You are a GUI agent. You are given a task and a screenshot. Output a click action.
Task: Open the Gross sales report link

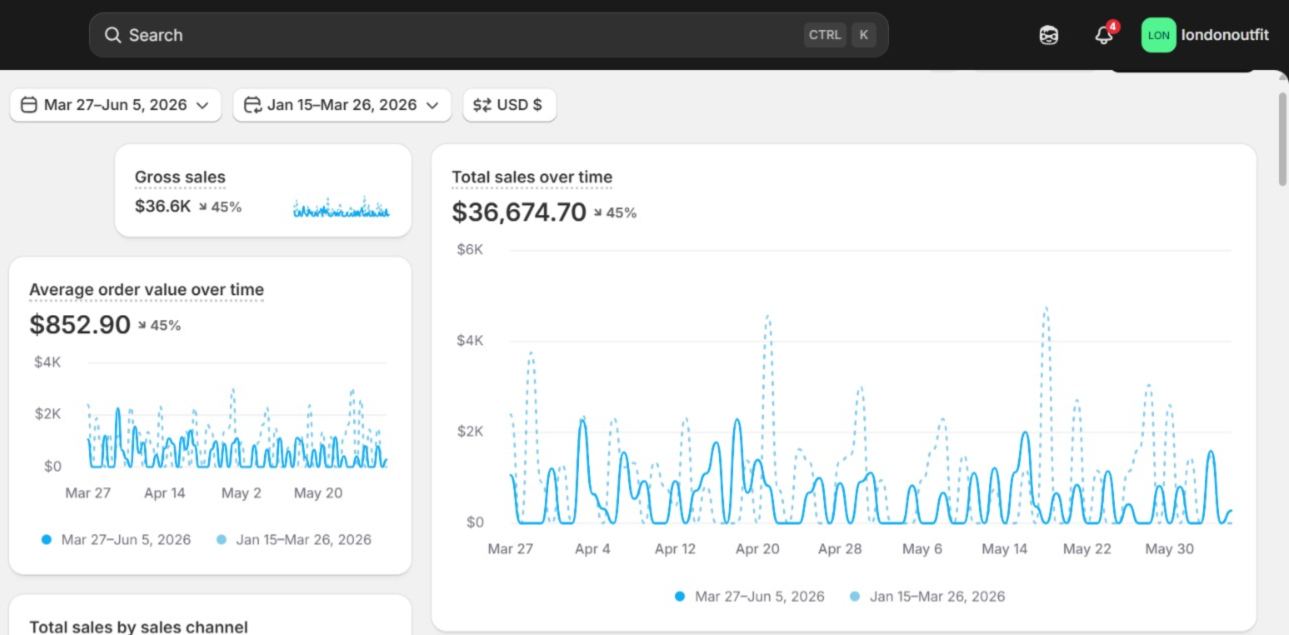click(180, 177)
